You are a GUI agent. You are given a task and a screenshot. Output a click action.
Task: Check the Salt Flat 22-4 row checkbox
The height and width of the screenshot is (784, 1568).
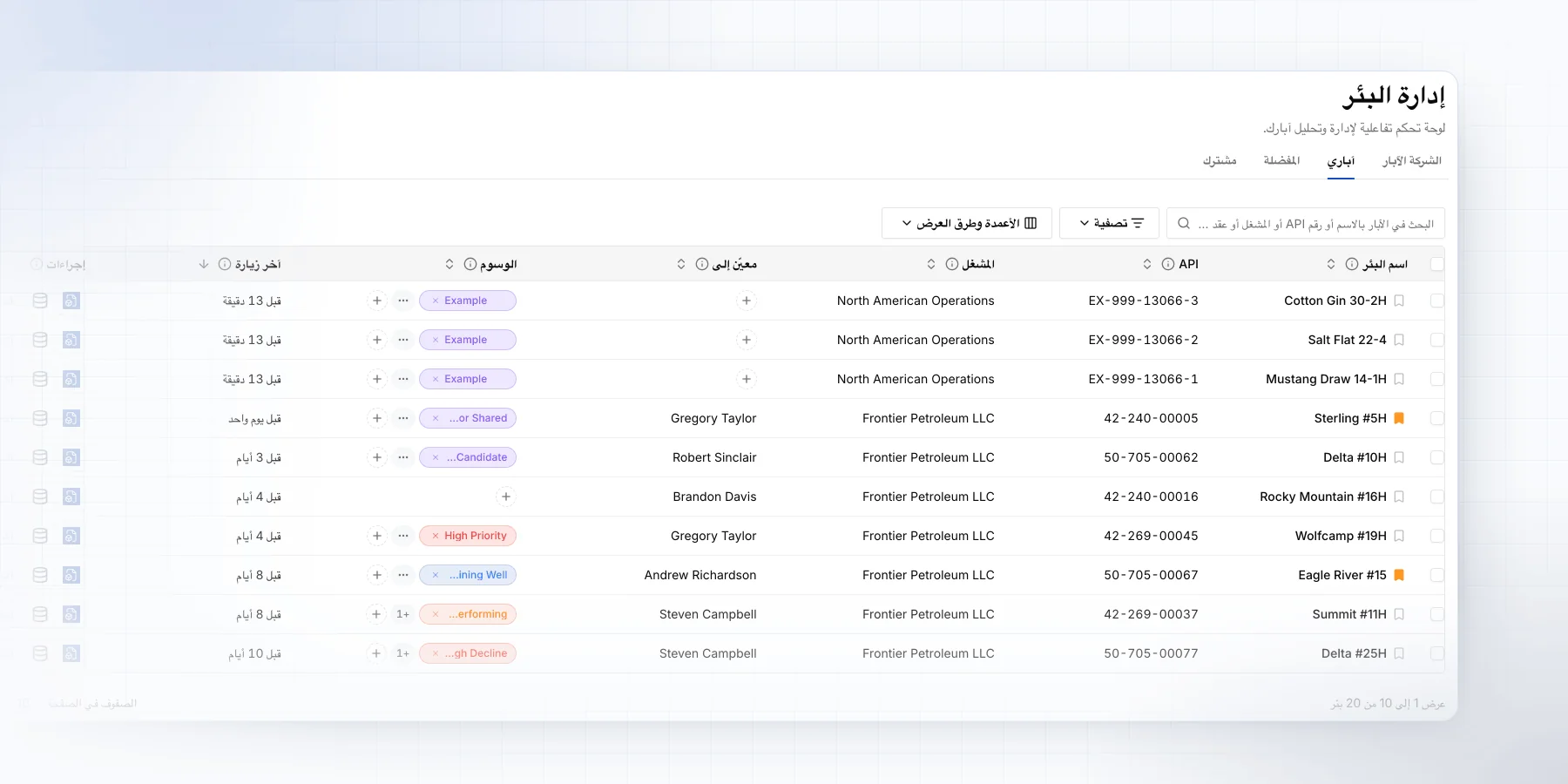click(1437, 340)
